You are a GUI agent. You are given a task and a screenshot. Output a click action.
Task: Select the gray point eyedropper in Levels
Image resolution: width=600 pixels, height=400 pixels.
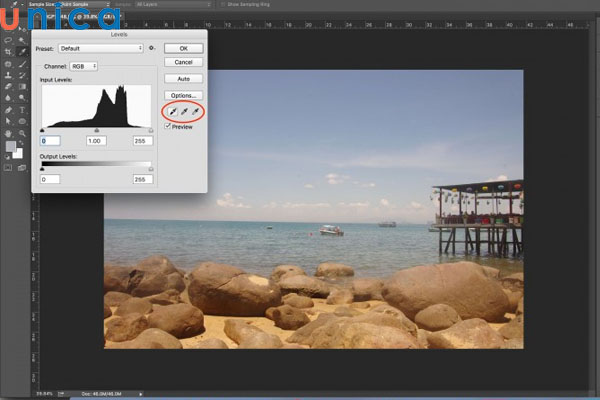click(x=184, y=111)
